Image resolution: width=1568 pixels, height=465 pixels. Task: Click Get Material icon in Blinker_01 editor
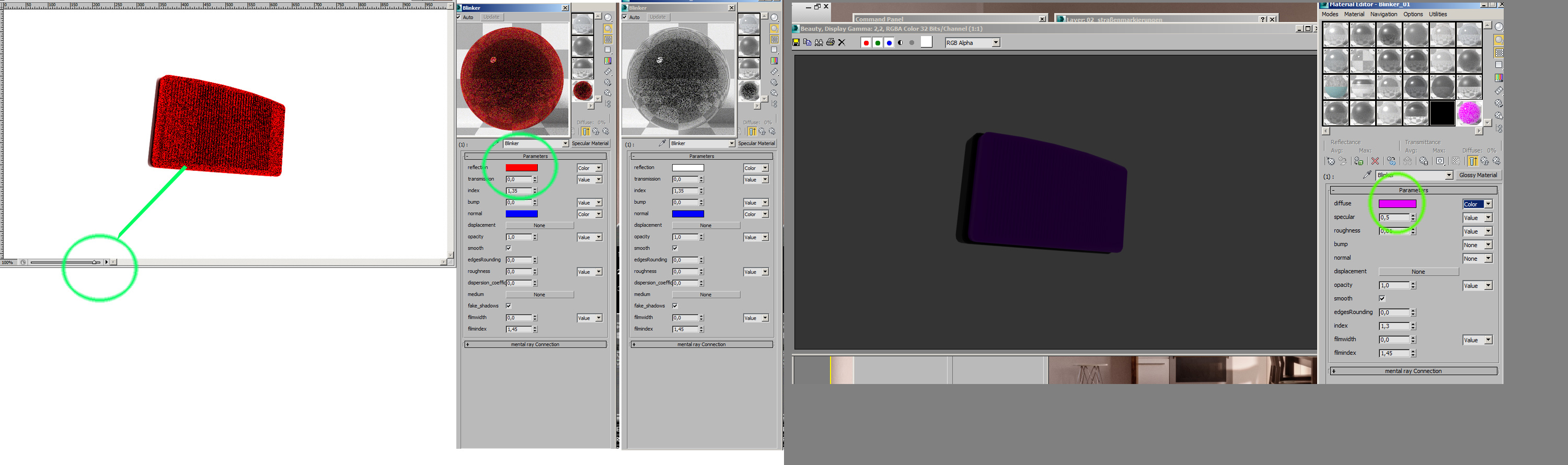tap(1331, 161)
